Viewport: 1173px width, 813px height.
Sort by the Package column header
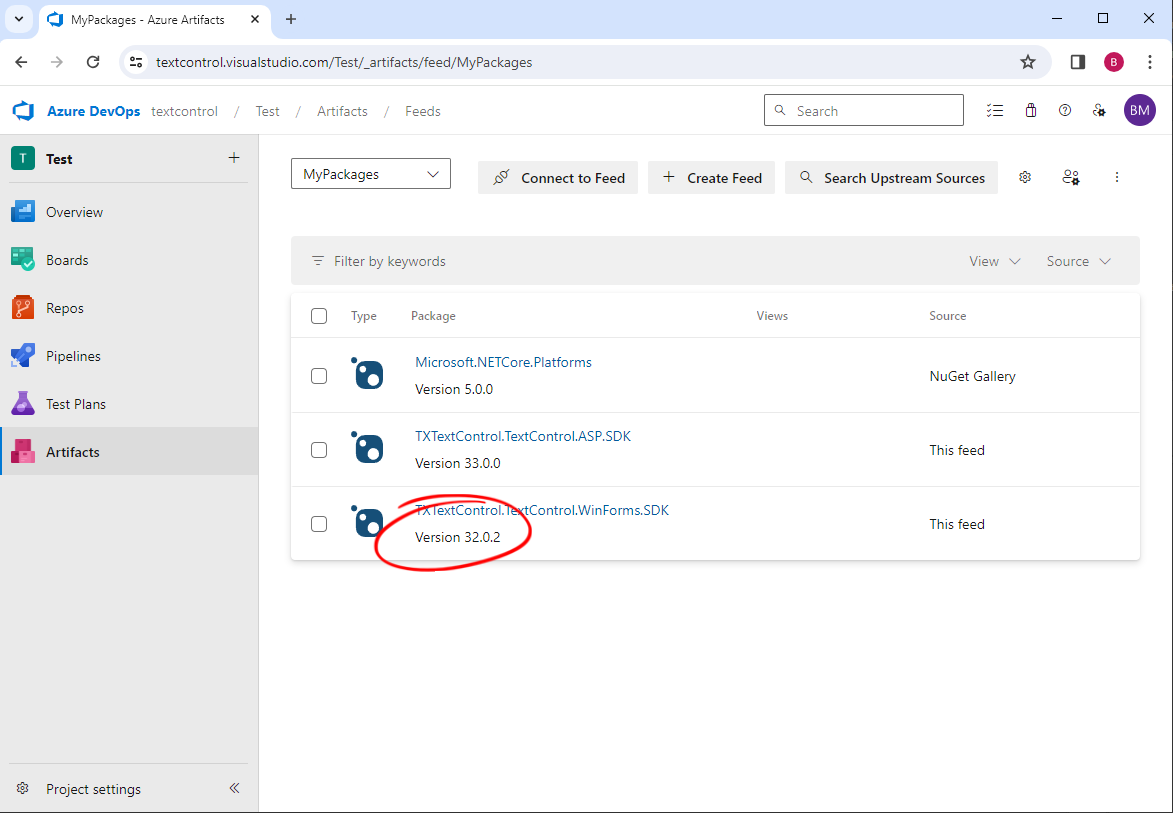click(x=433, y=316)
